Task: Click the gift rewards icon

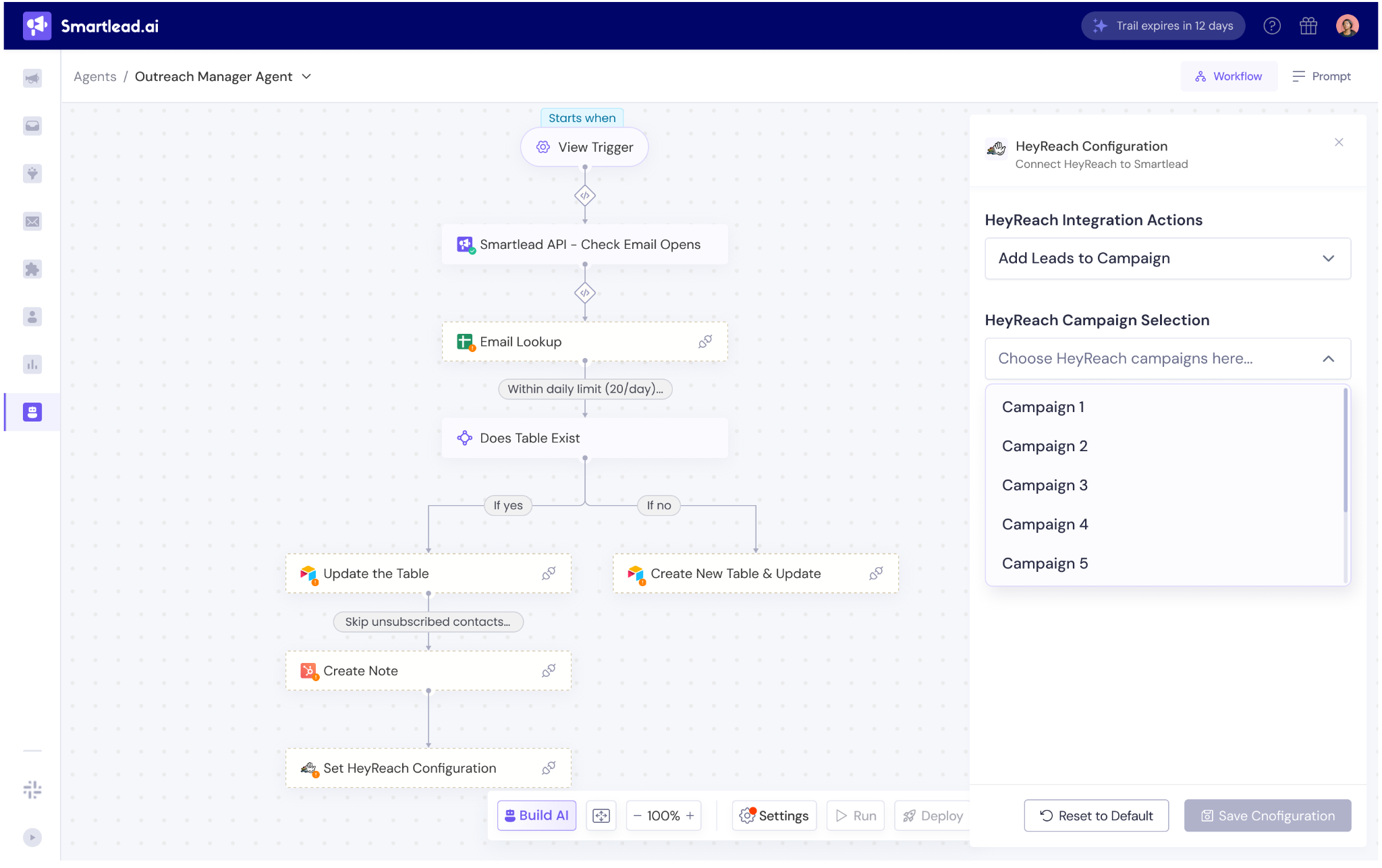Action: [1308, 26]
